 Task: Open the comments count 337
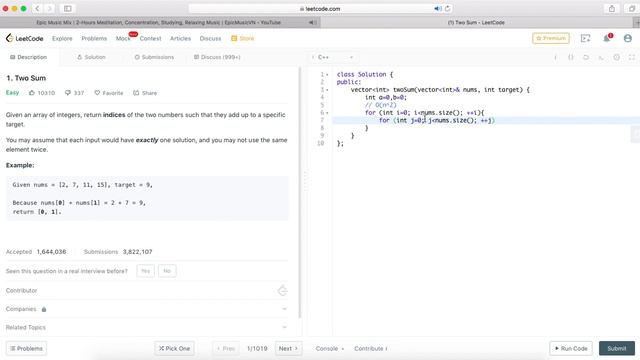pos(74,93)
